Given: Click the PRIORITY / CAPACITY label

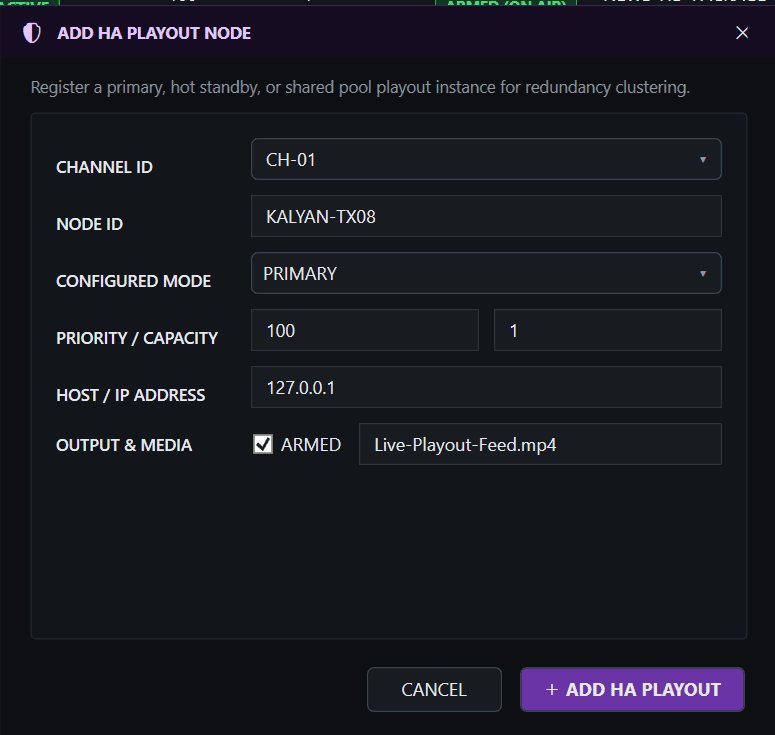Looking at the screenshot, I should tap(137, 338).
